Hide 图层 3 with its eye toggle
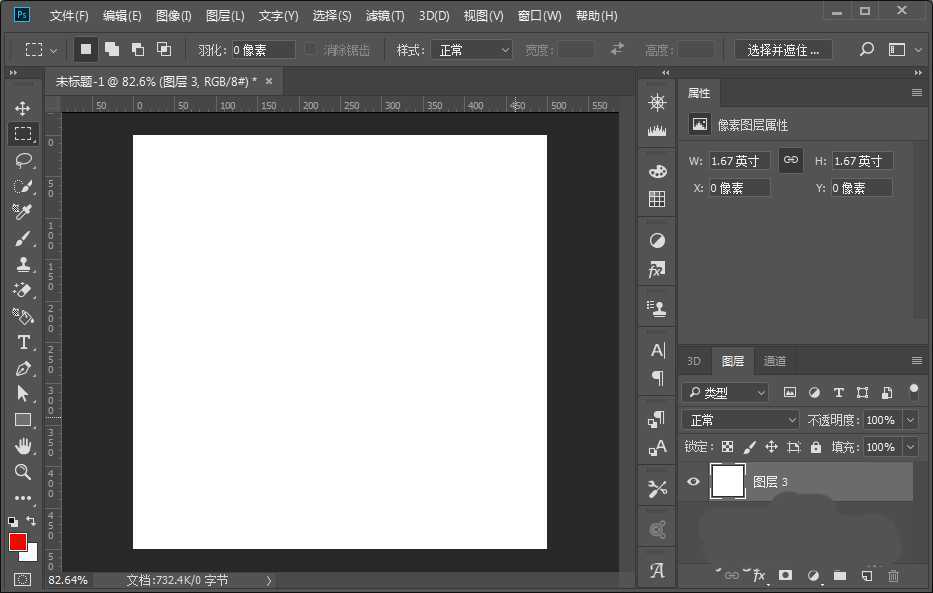933x593 pixels. [x=693, y=482]
